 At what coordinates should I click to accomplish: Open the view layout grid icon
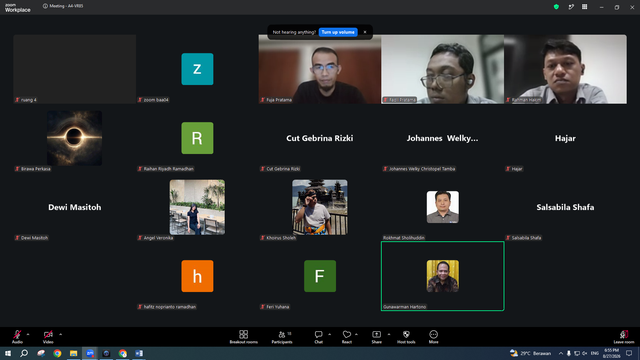pyautogui.click(x=584, y=7)
